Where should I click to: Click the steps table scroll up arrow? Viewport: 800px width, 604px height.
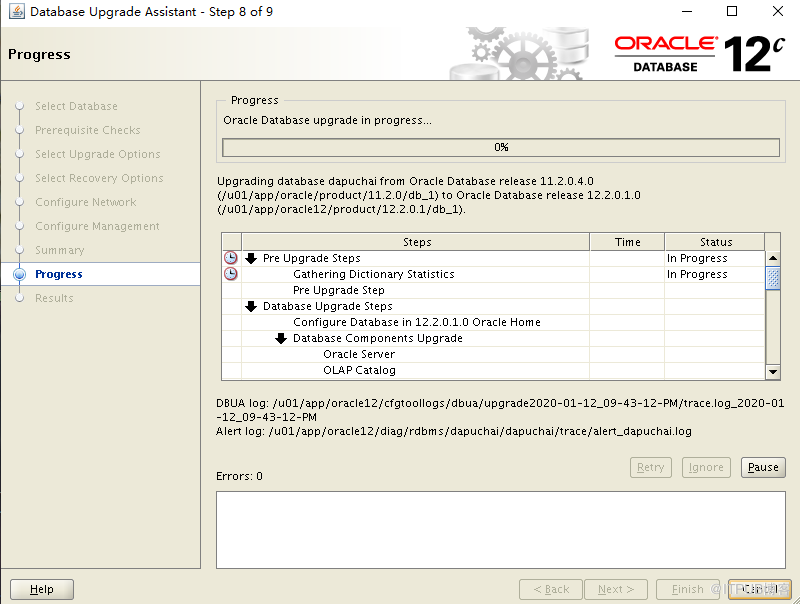pyautogui.click(x=773, y=258)
